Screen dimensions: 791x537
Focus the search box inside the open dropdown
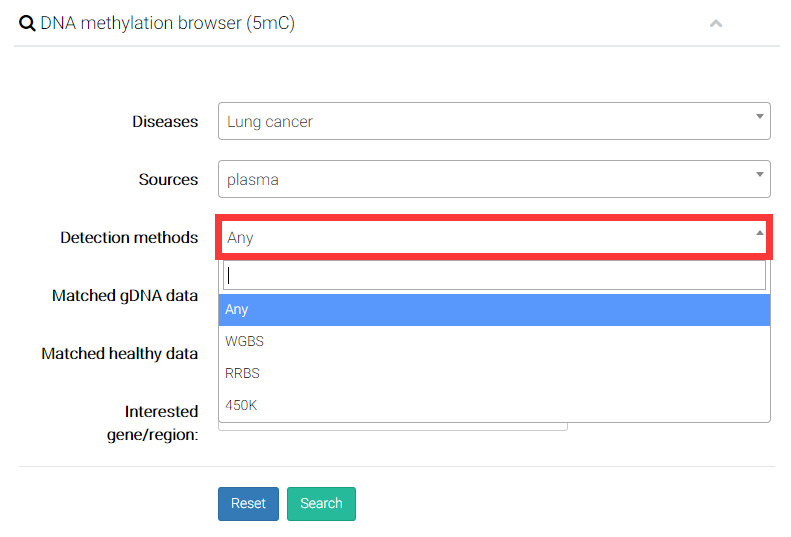[494, 274]
